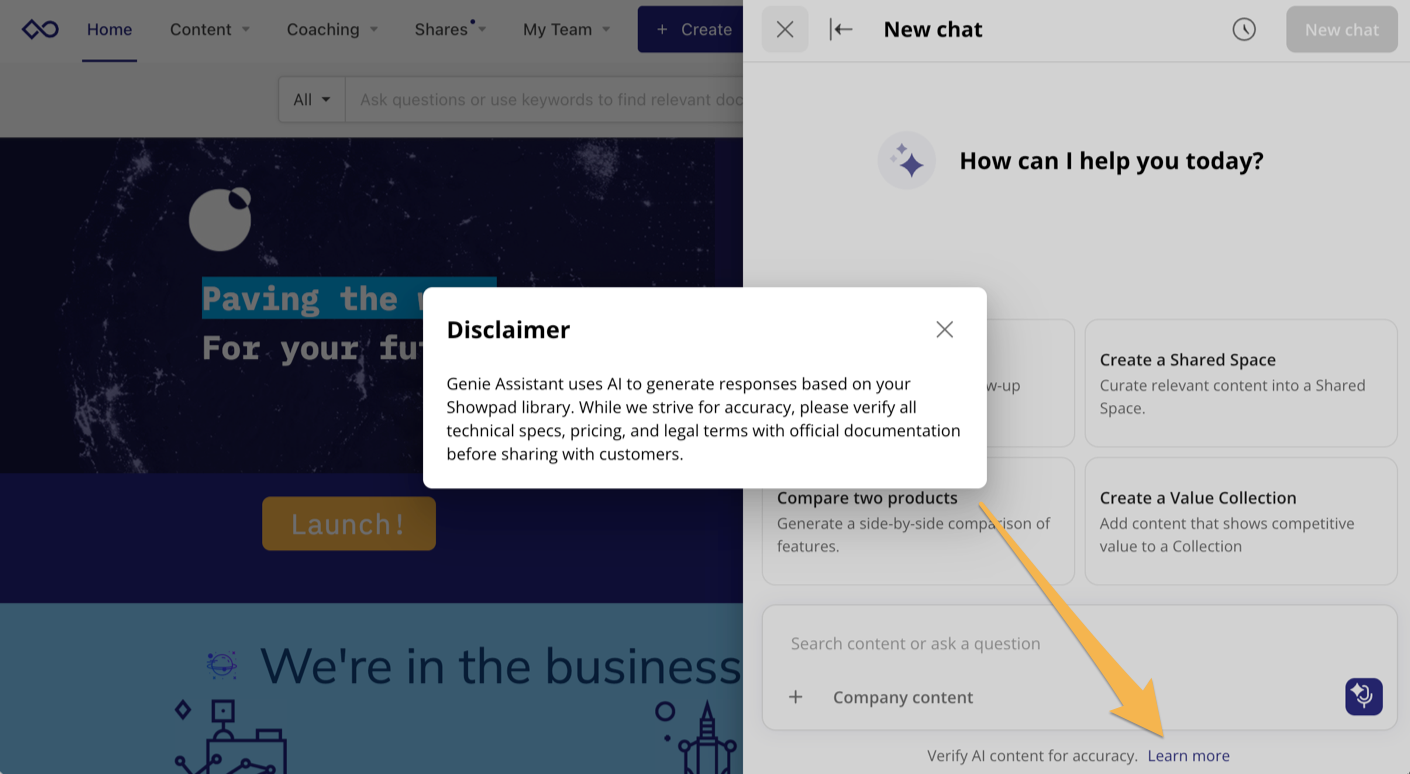Viewport: 1410px width, 774px height.
Task: Open the Learn more link
Action: point(1188,756)
